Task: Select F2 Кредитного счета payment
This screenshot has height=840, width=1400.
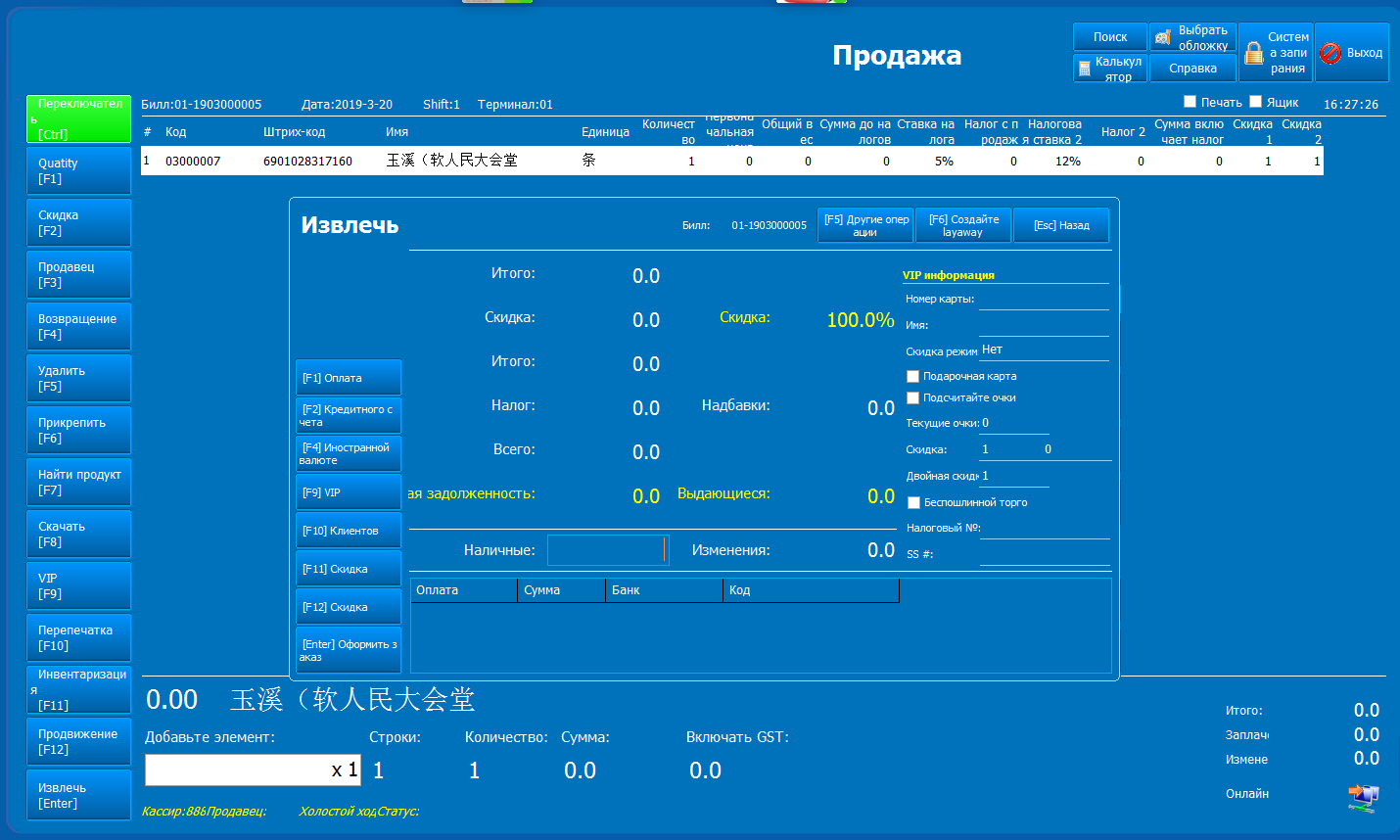Action: 349,415
